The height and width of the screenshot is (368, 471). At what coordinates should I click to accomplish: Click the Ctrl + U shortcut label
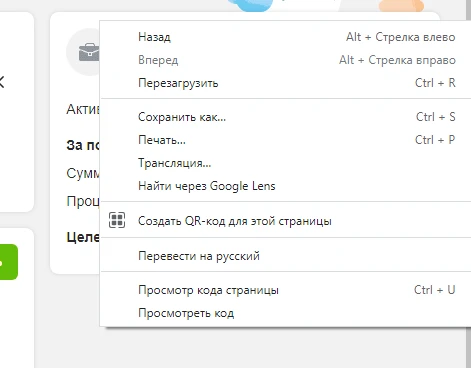(x=434, y=290)
